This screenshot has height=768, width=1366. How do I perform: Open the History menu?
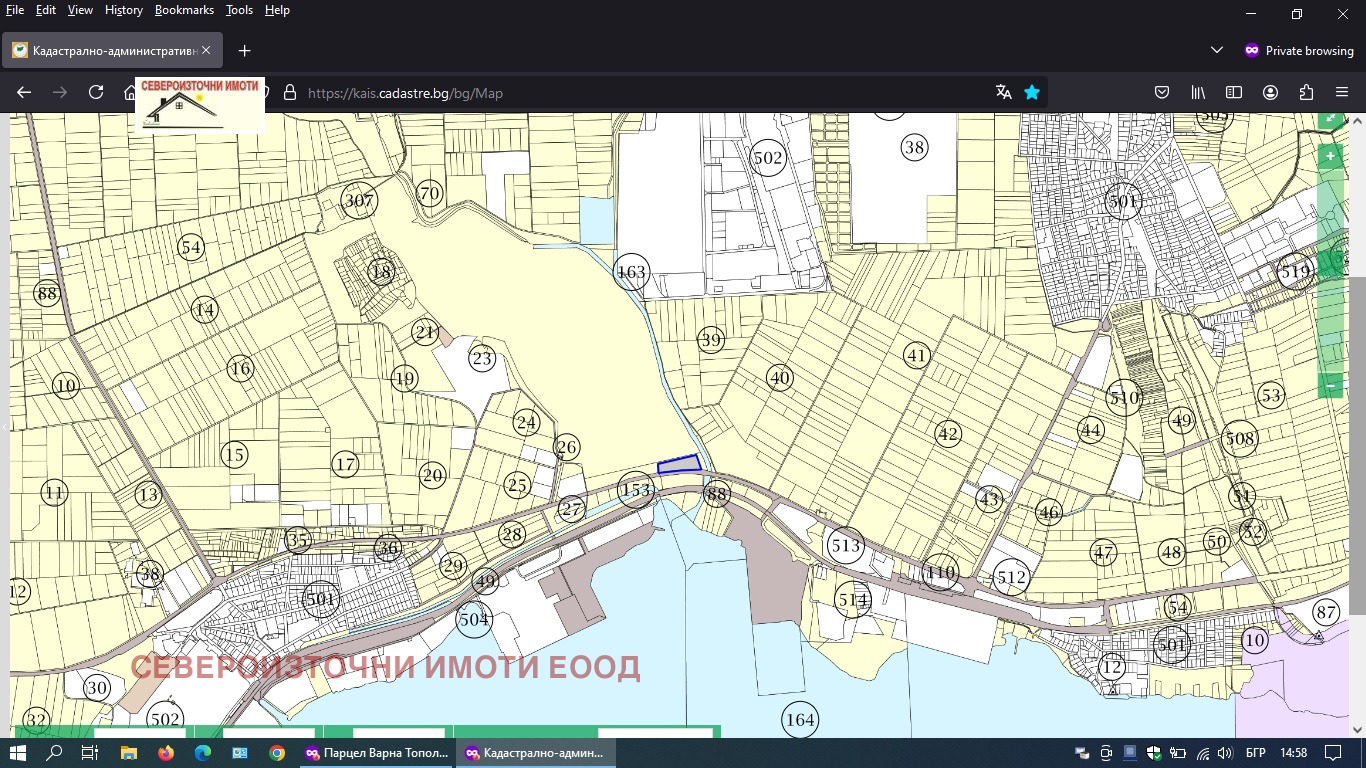point(123,10)
